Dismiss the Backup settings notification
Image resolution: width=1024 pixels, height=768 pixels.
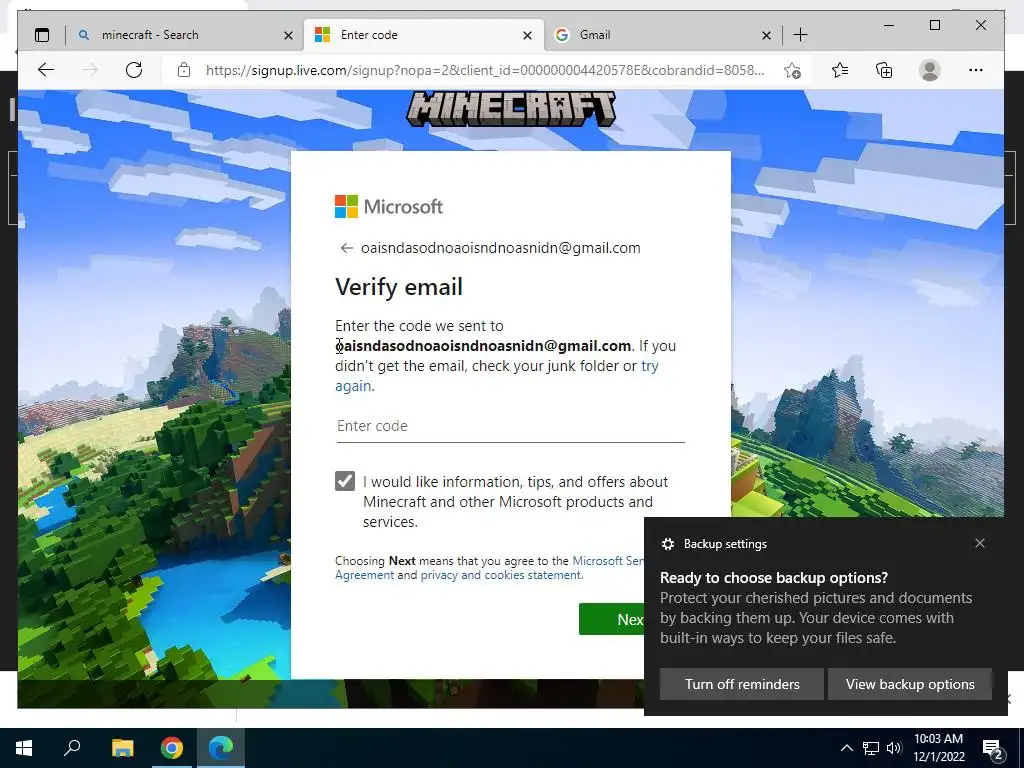980,543
